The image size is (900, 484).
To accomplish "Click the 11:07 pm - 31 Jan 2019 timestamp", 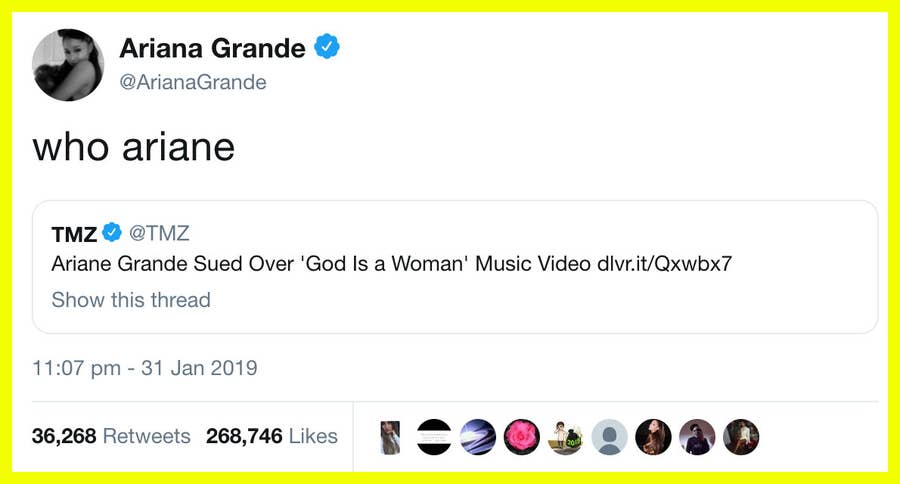I will tap(145, 368).
